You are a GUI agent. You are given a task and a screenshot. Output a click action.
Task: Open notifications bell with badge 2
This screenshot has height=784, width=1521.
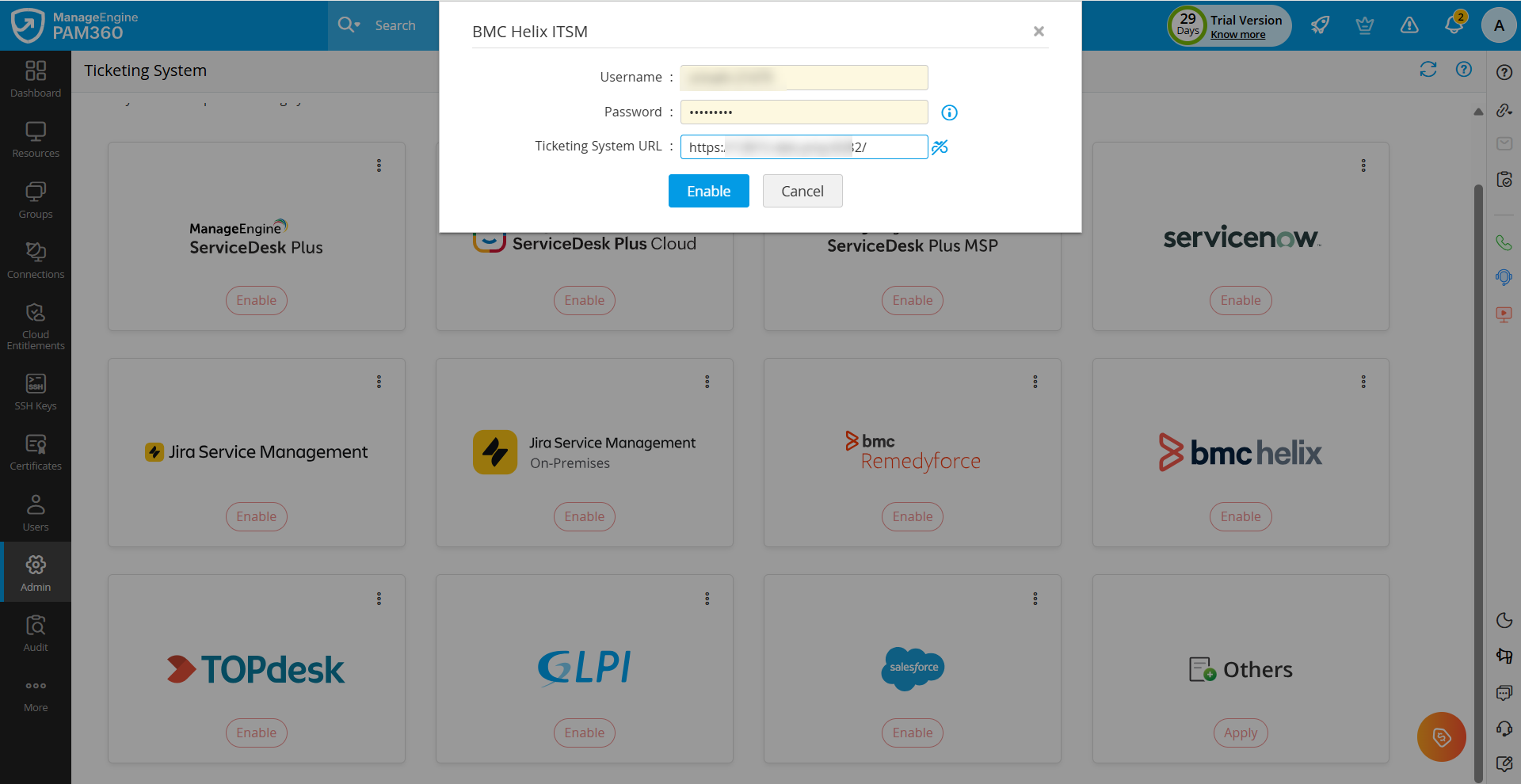pos(1454,24)
